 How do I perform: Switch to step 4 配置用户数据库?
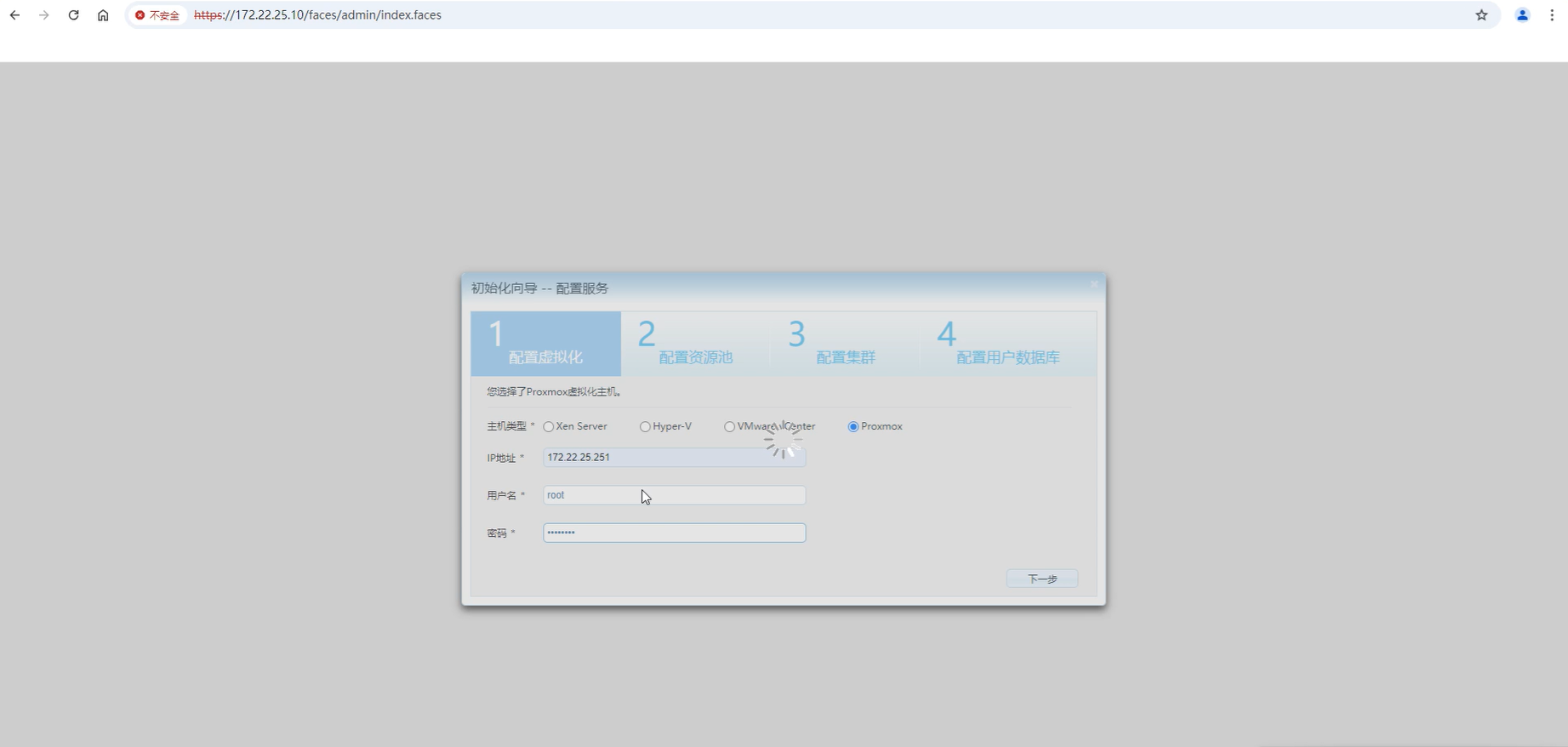[x=1008, y=344]
